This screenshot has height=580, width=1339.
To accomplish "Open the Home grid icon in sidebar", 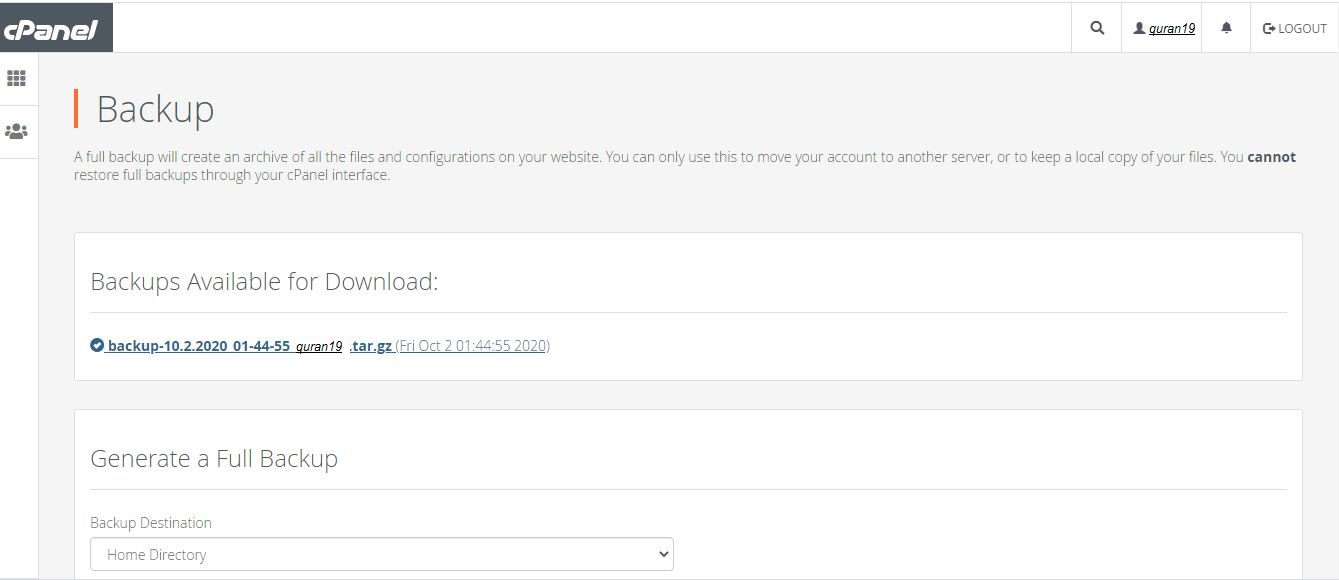I will click(x=16, y=78).
